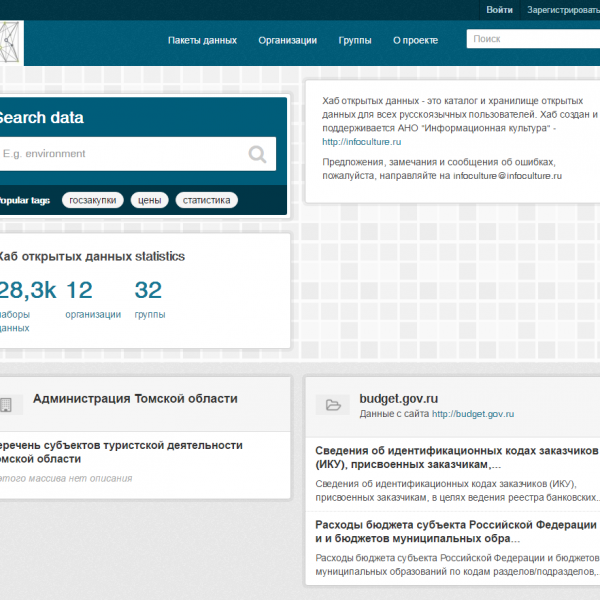Click the 'Search data' heading
The image size is (600, 600).
click(x=41, y=117)
